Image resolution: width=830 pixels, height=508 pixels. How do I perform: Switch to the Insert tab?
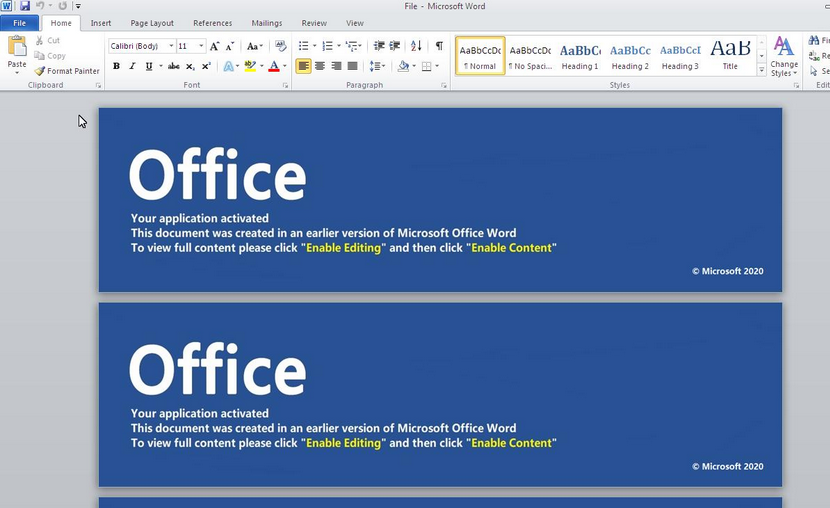point(101,23)
